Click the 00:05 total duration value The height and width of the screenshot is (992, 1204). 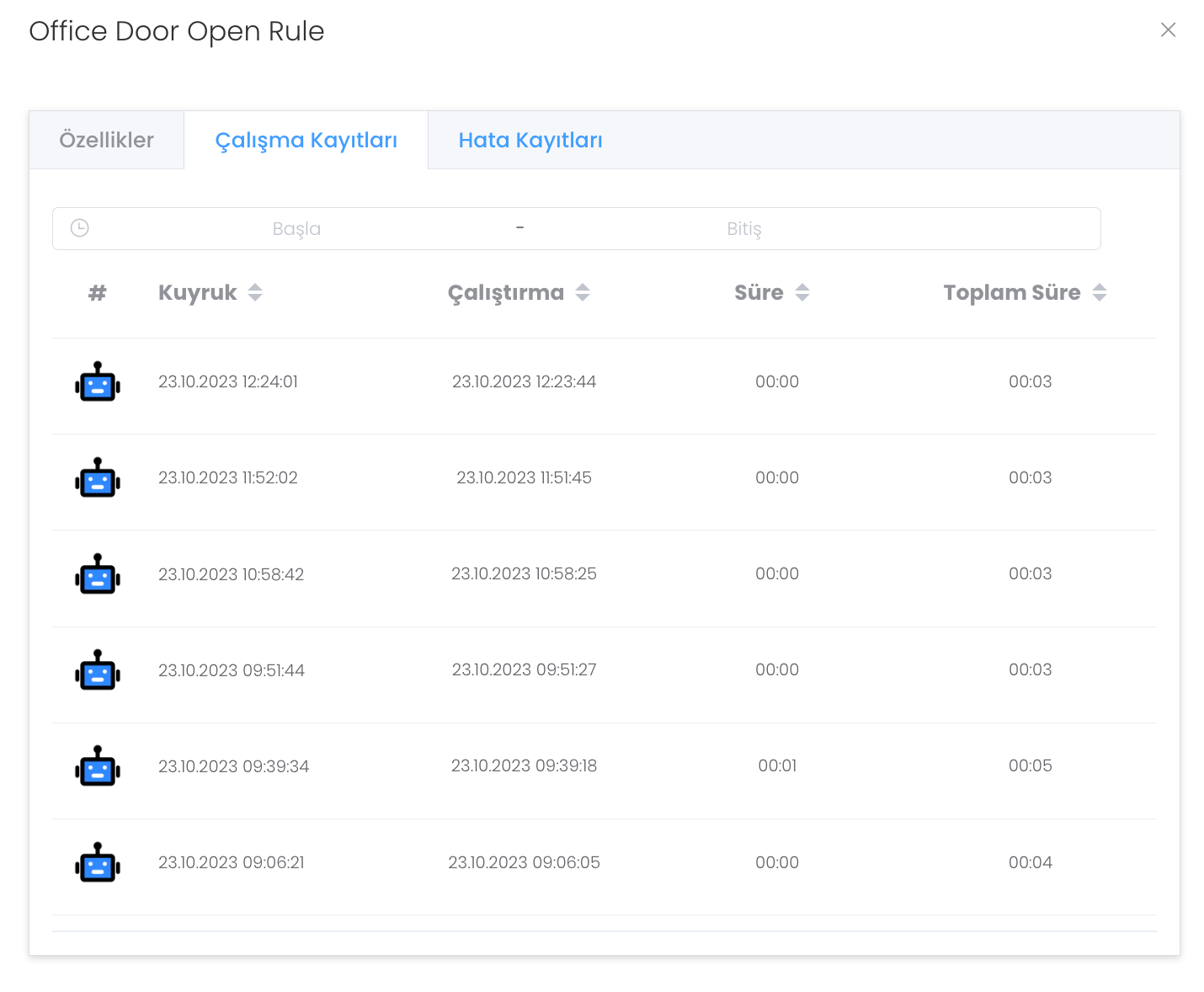[1030, 766]
